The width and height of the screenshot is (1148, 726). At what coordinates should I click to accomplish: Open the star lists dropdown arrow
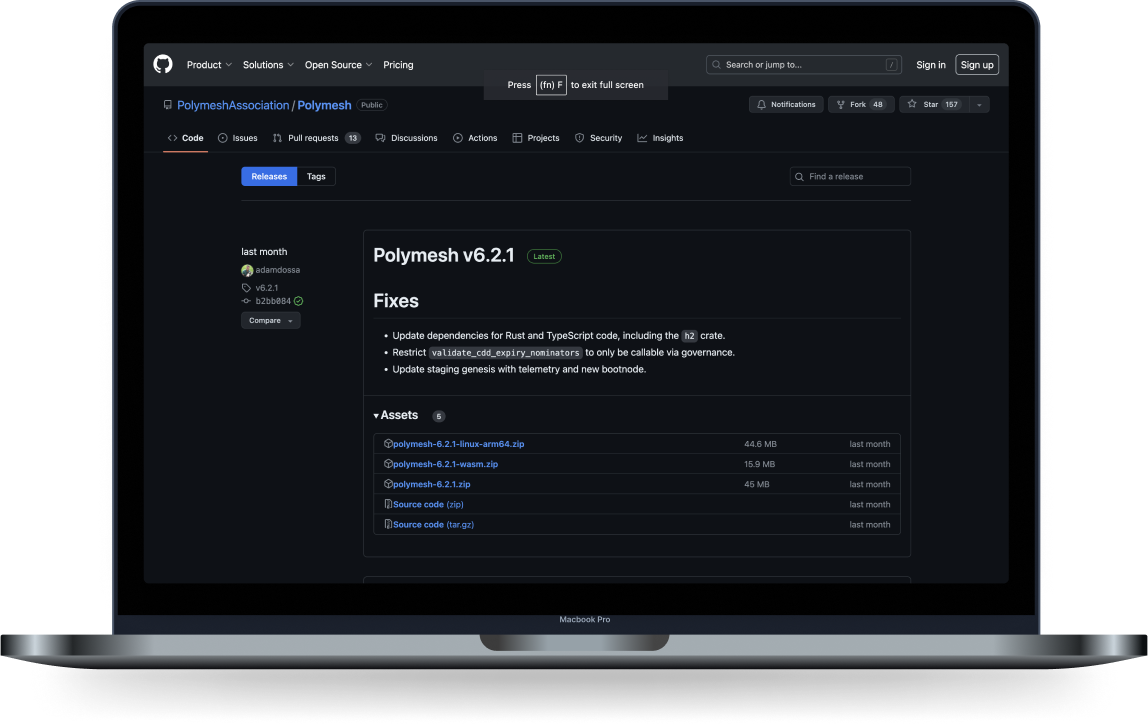click(x=979, y=105)
